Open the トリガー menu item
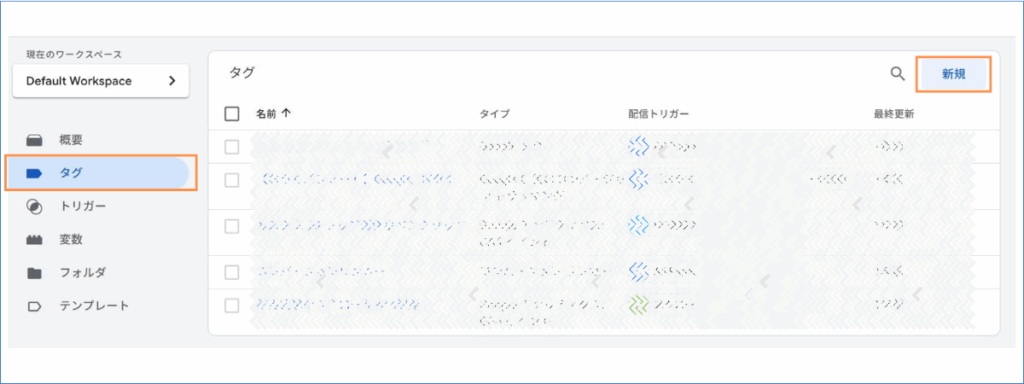Screen dimensions: 1024x384 click(83, 206)
